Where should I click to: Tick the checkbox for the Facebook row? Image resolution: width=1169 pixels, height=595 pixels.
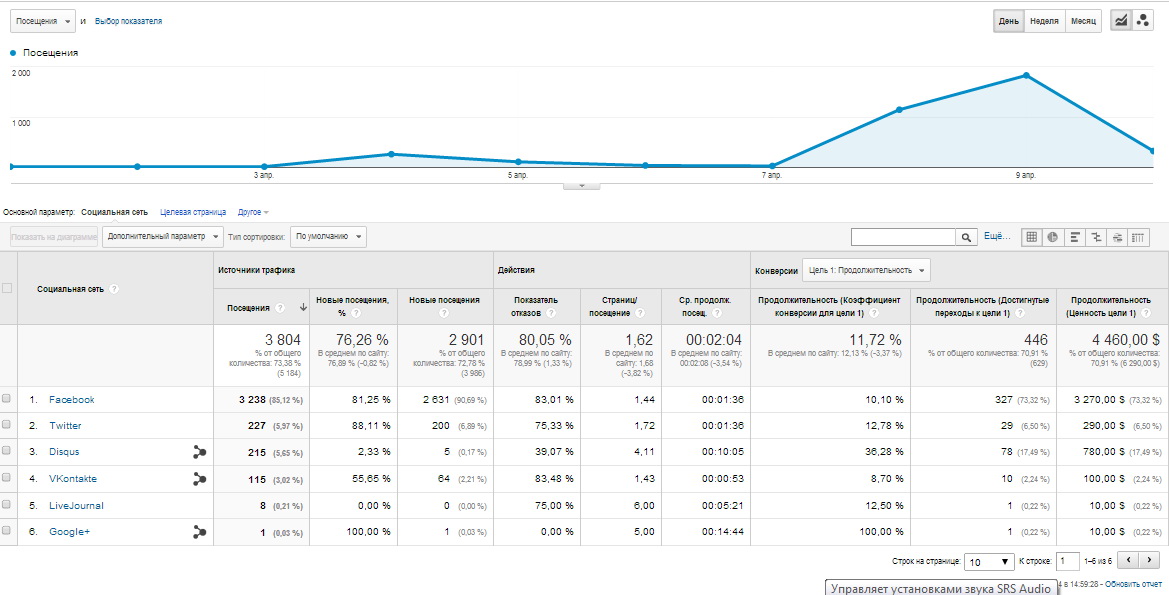[7, 399]
